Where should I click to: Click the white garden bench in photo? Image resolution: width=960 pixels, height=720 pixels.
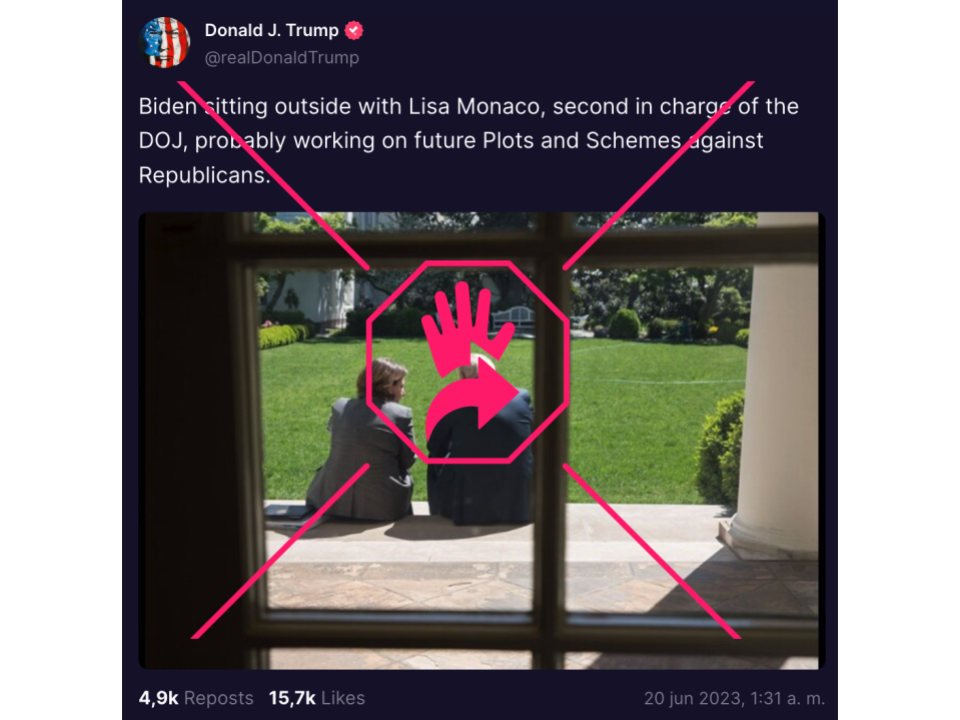(513, 318)
